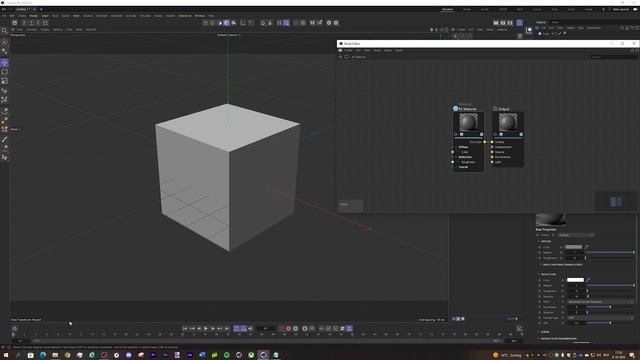
Task: Click the highlighted axis icon in top center toolbar
Action: (x=227, y=23)
